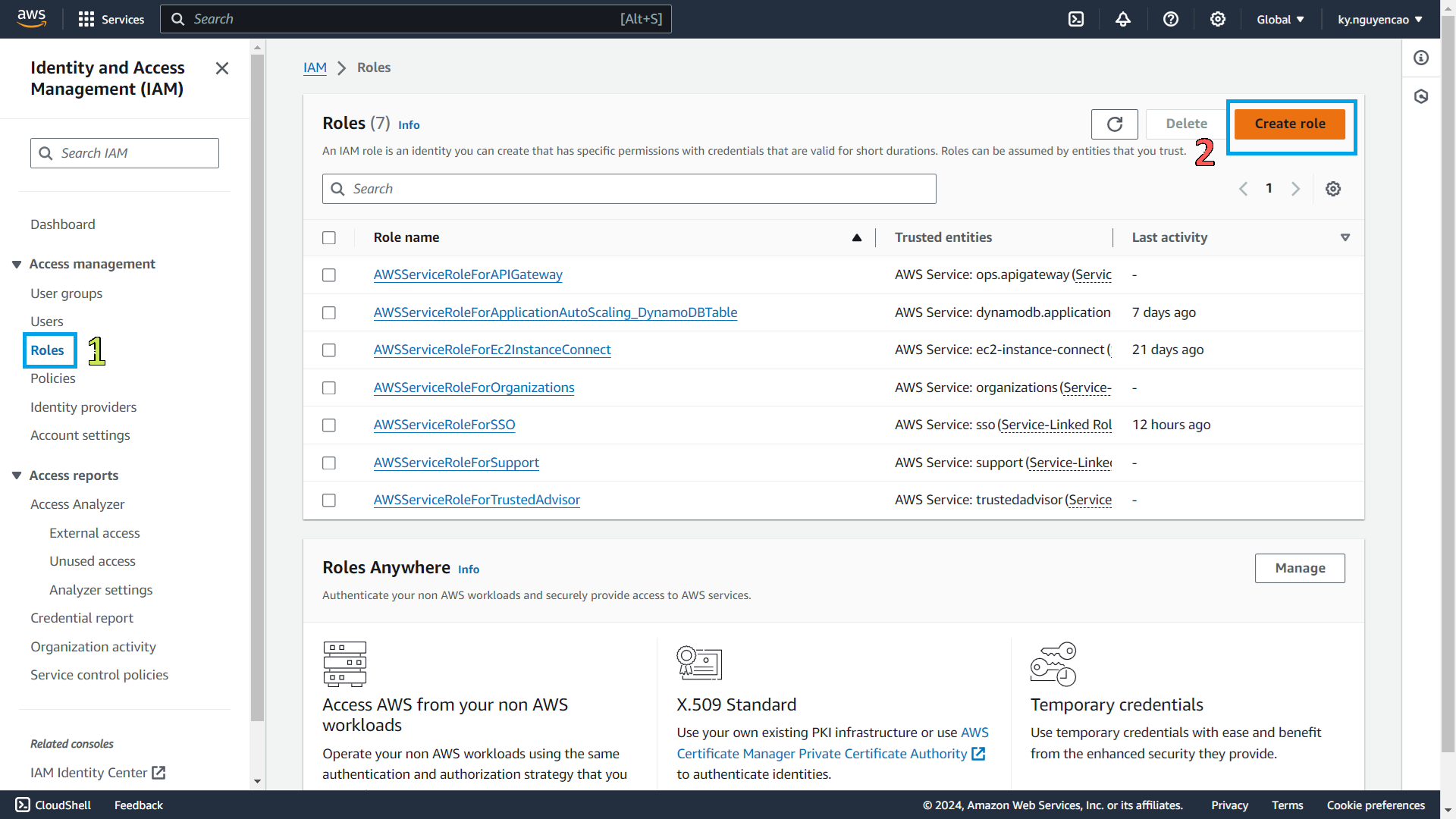Open ACM Private Certificate Authority external link icon
The height and width of the screenshot is (819, 1456).
(978, 753)
